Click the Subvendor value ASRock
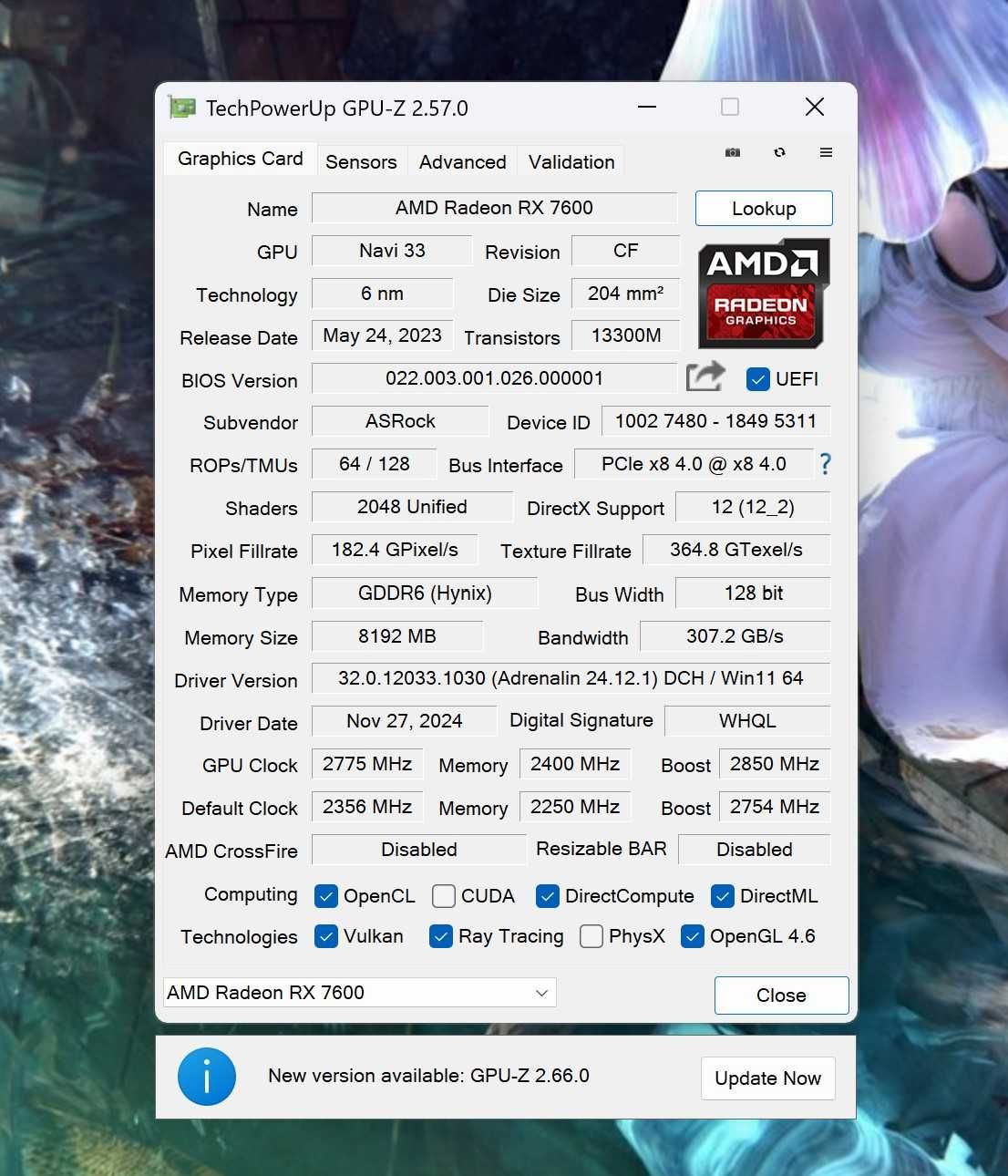This screenshot has width=1008, height=1176. point(400,421)
